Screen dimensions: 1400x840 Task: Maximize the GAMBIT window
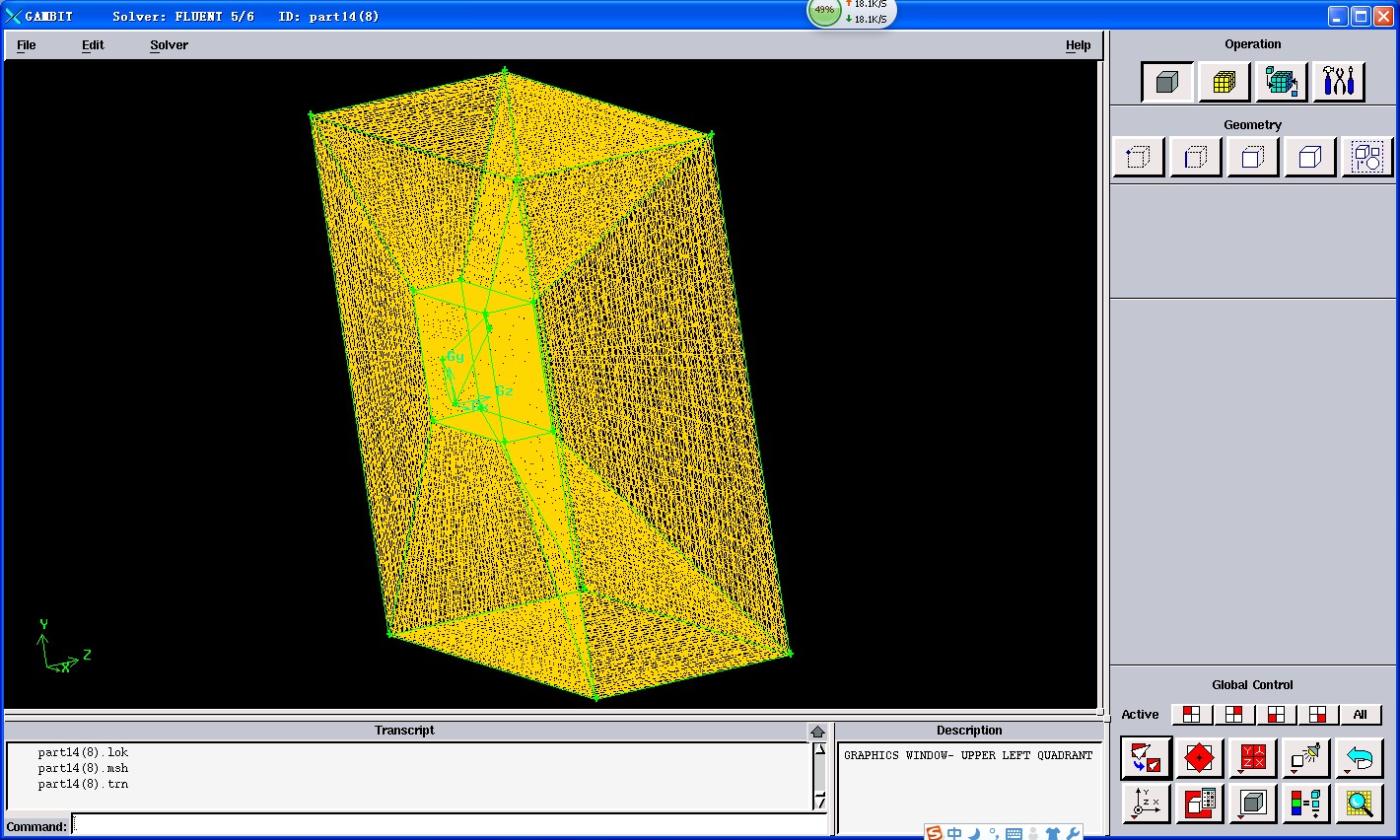(1361, 16)
